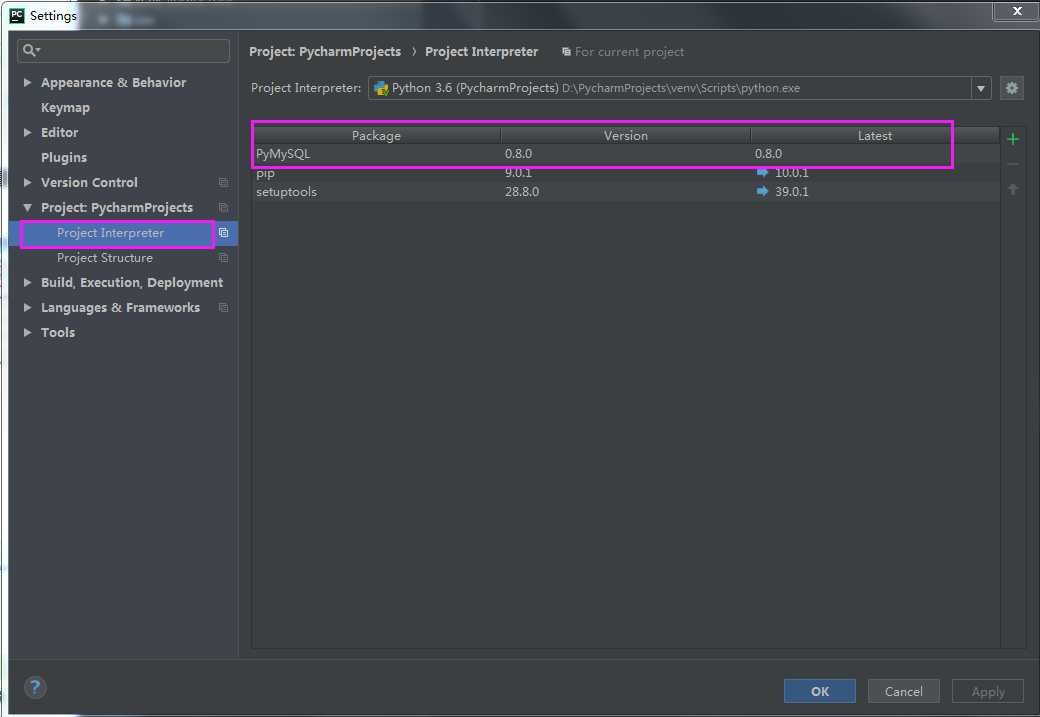
Task: Select Version Control label
Action: pos(89,182)
